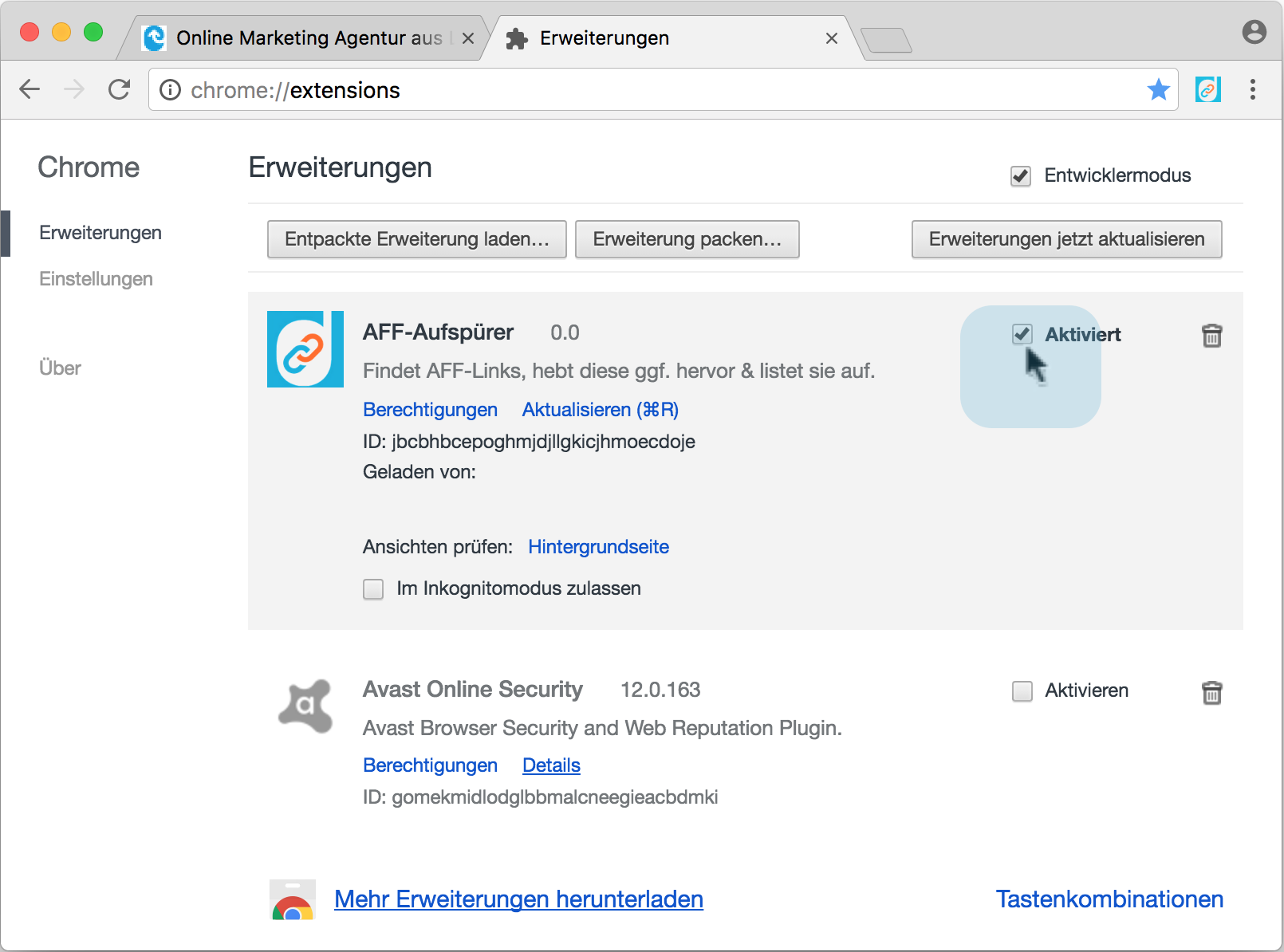Click the bookmark star icon
Screen dimensions: 1284x952
(x=1158, y=89)
